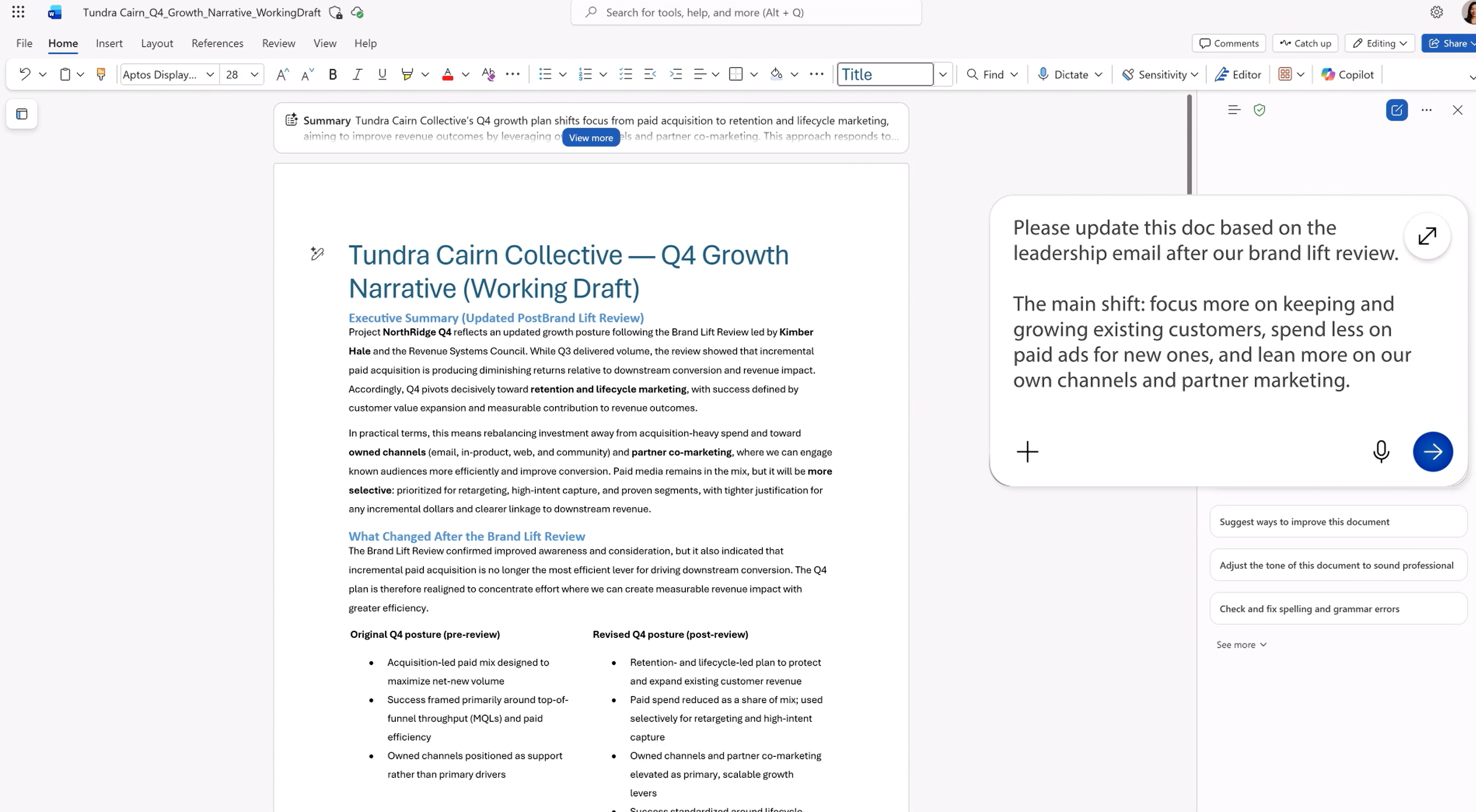Send the Copilot prompt with arrow button
The height and width of the screenshot is (812, 1476).
pyautogui.click(x=1432, y=452)
